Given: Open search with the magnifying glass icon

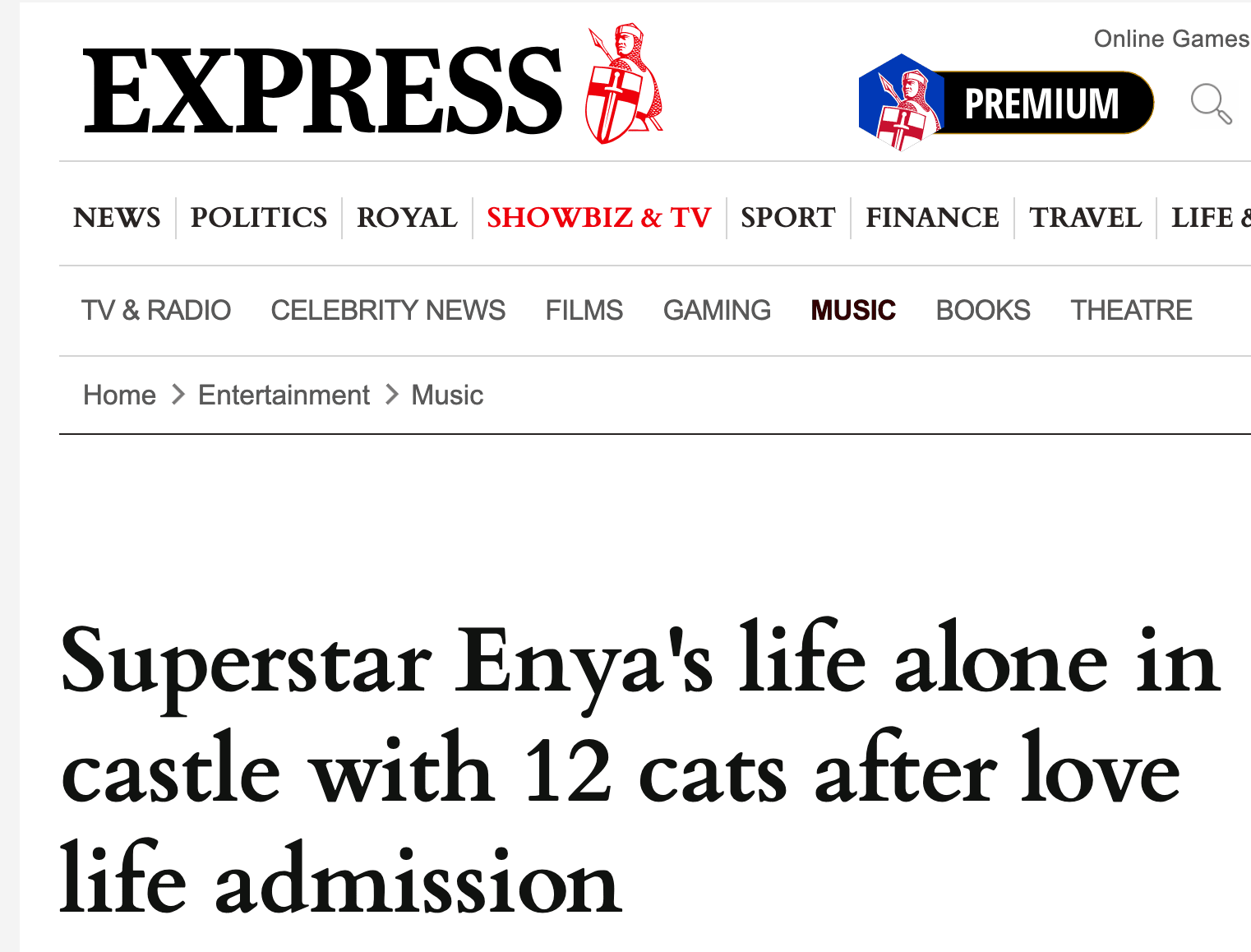Looking at the screenshot, I should [x=1211, y=104].
